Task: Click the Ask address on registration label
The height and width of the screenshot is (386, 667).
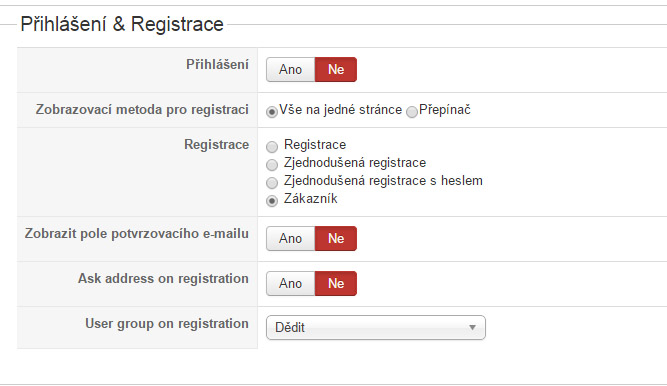Action: (163, 278)
